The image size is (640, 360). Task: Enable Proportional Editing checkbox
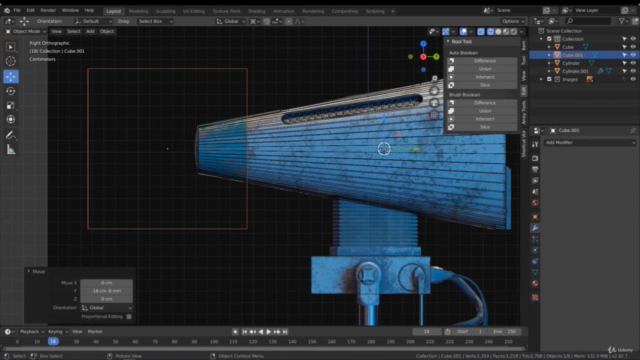[129, 316]
